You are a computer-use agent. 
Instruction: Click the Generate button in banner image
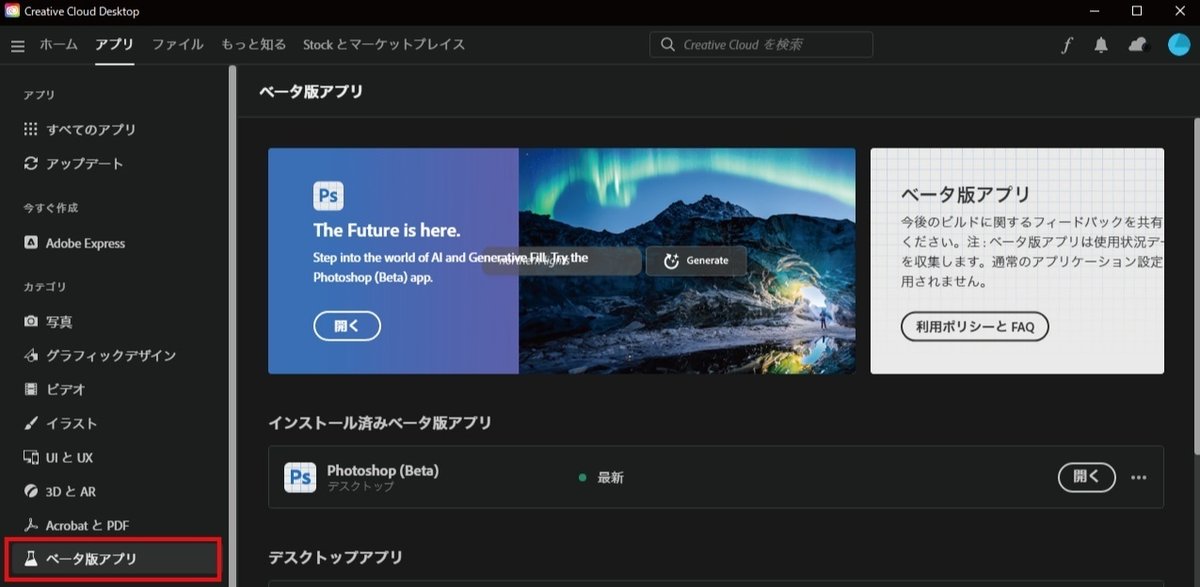696,261
